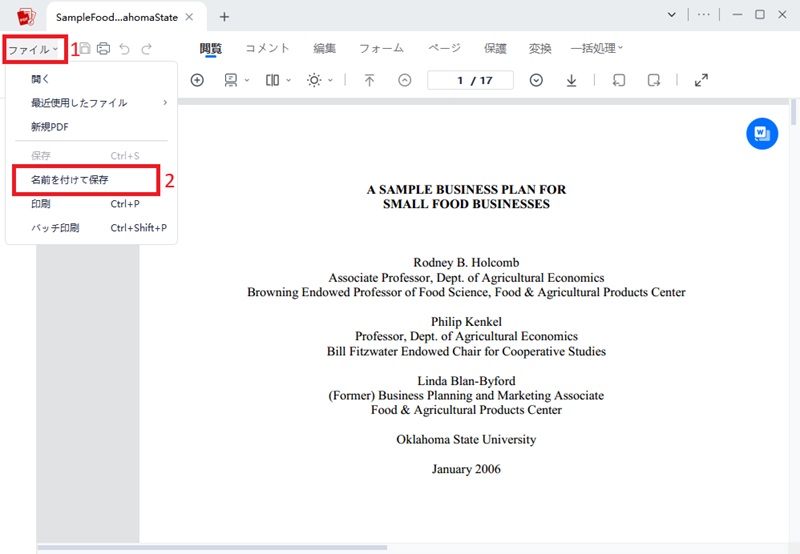The height and width of the screenshot is (554, 800).
Task: Undo the last action
Action: click(124, 49)
